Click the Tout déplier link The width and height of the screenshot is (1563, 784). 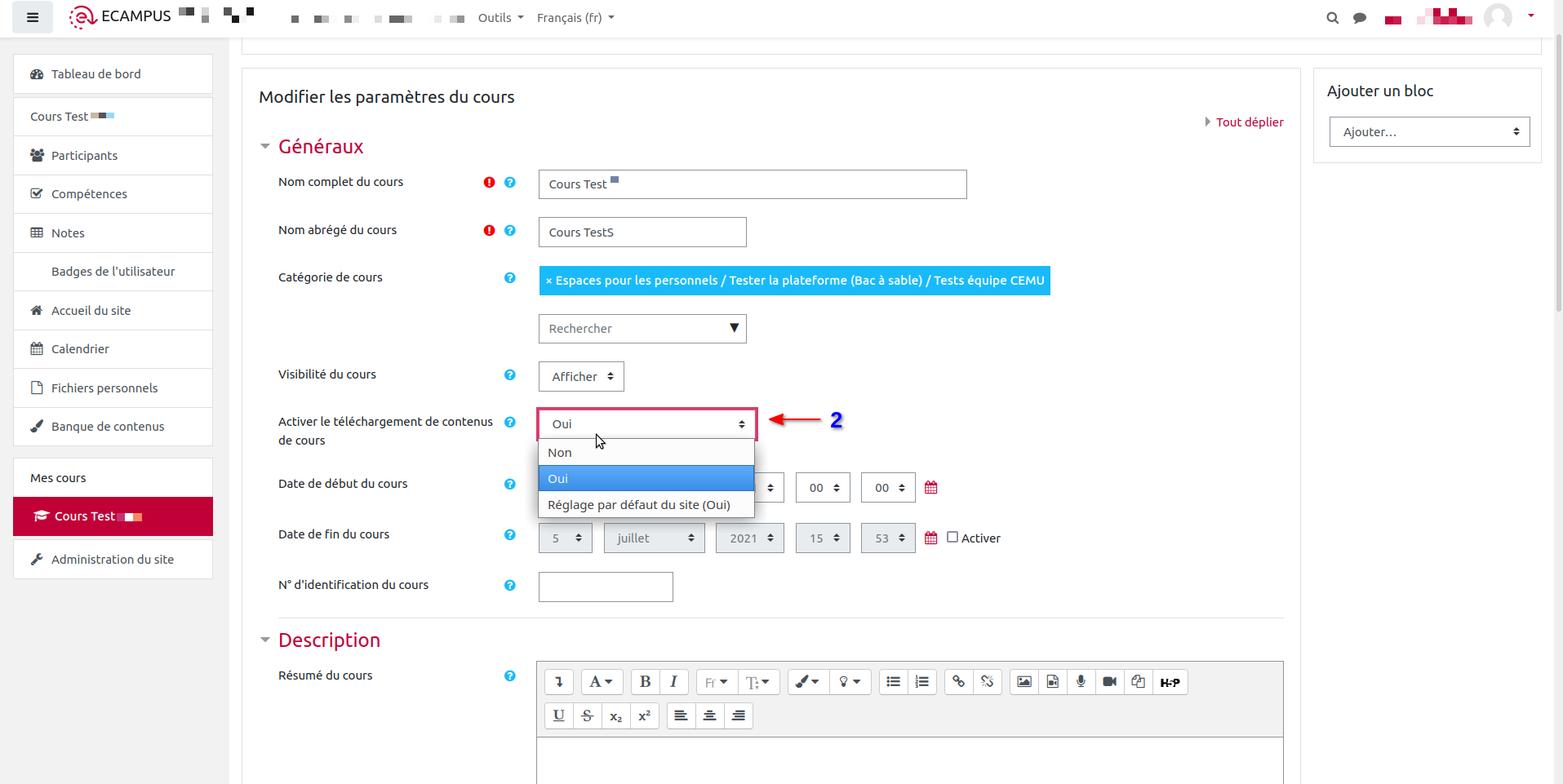click(x=1249, y=122)
